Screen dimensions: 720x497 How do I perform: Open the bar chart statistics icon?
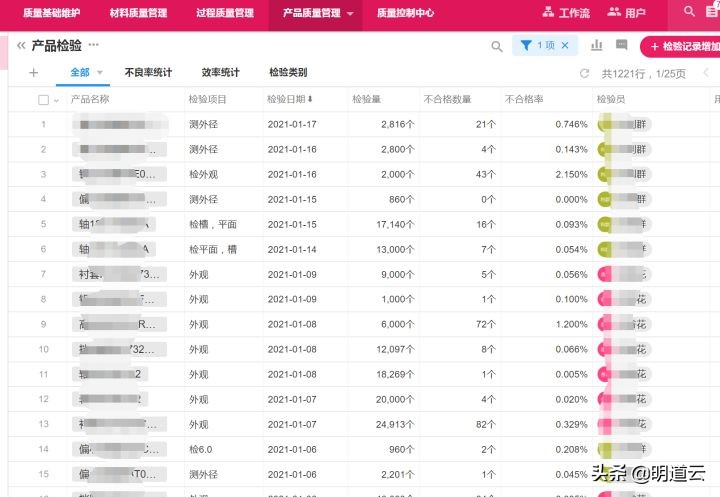point(596,45)
